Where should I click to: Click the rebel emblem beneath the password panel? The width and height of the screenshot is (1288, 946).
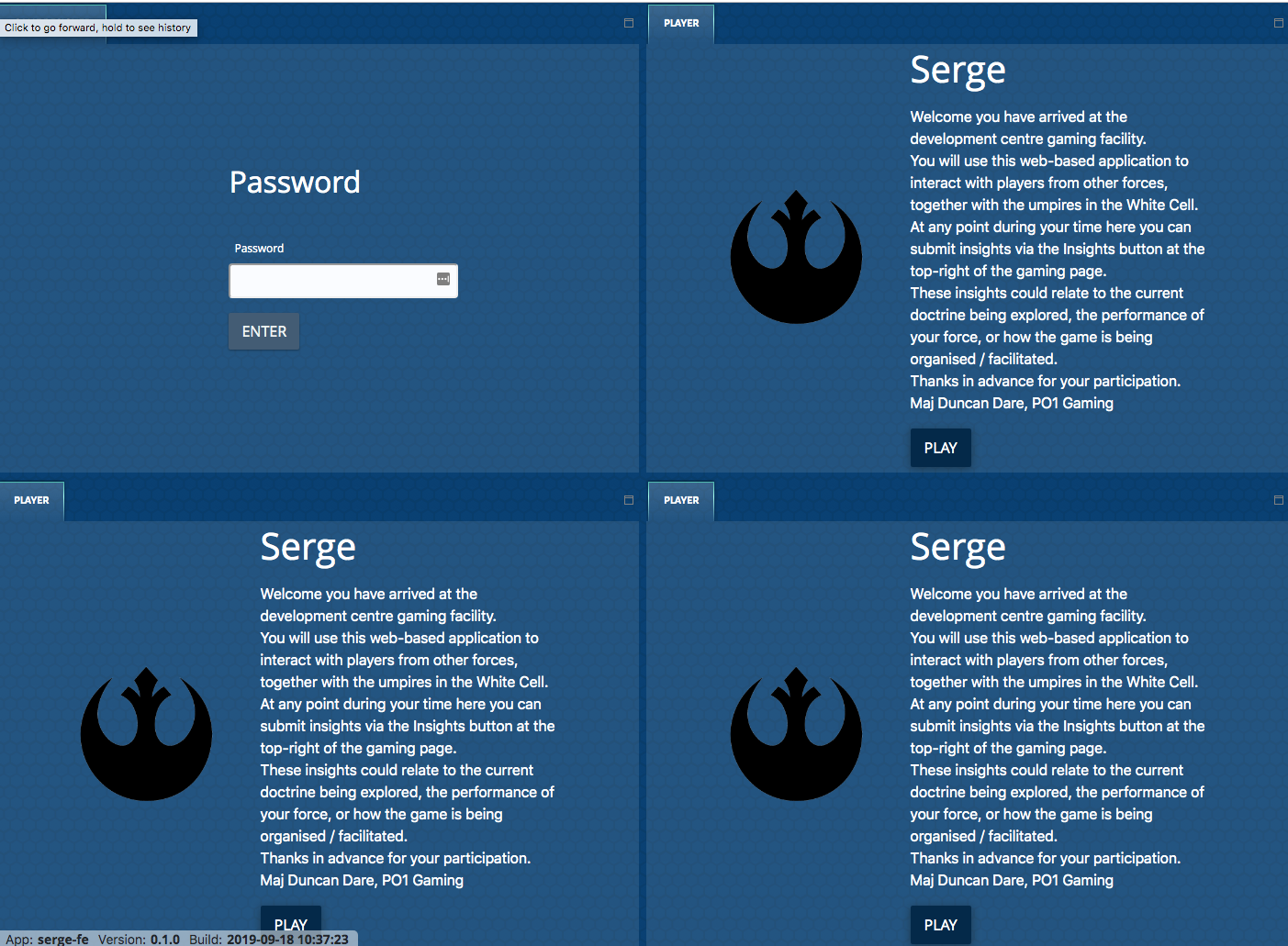(x=146, y=734)
